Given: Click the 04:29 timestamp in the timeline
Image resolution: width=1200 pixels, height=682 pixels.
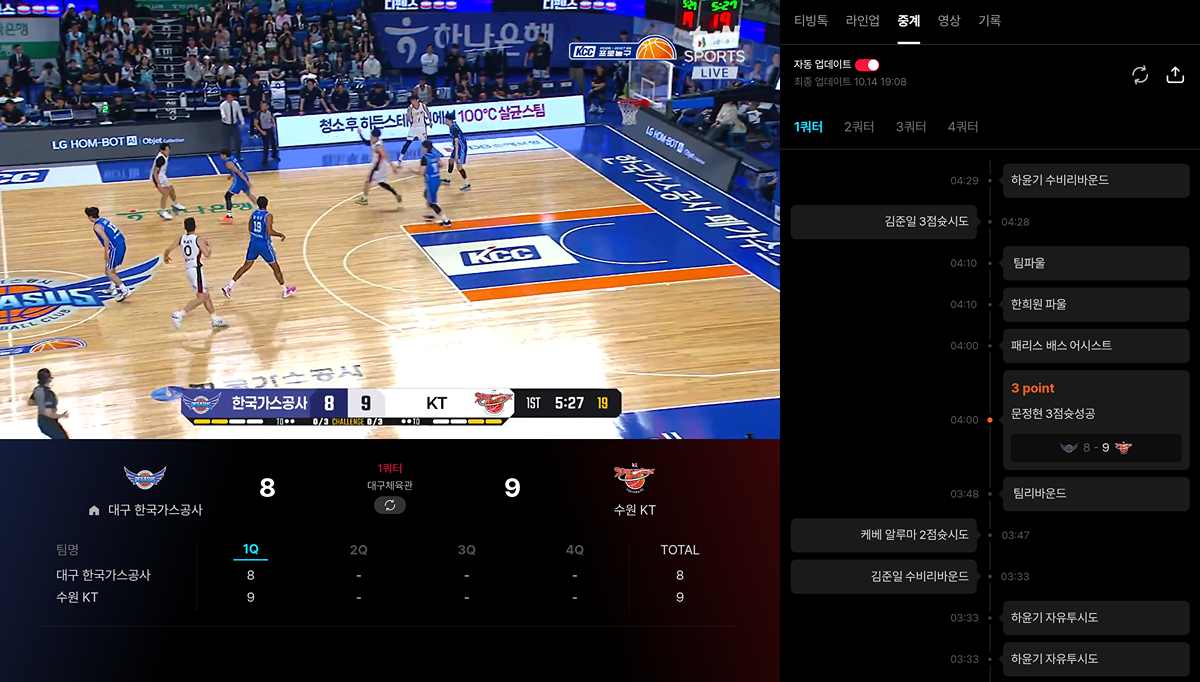Looking at the screenshot, I should 964,181.
